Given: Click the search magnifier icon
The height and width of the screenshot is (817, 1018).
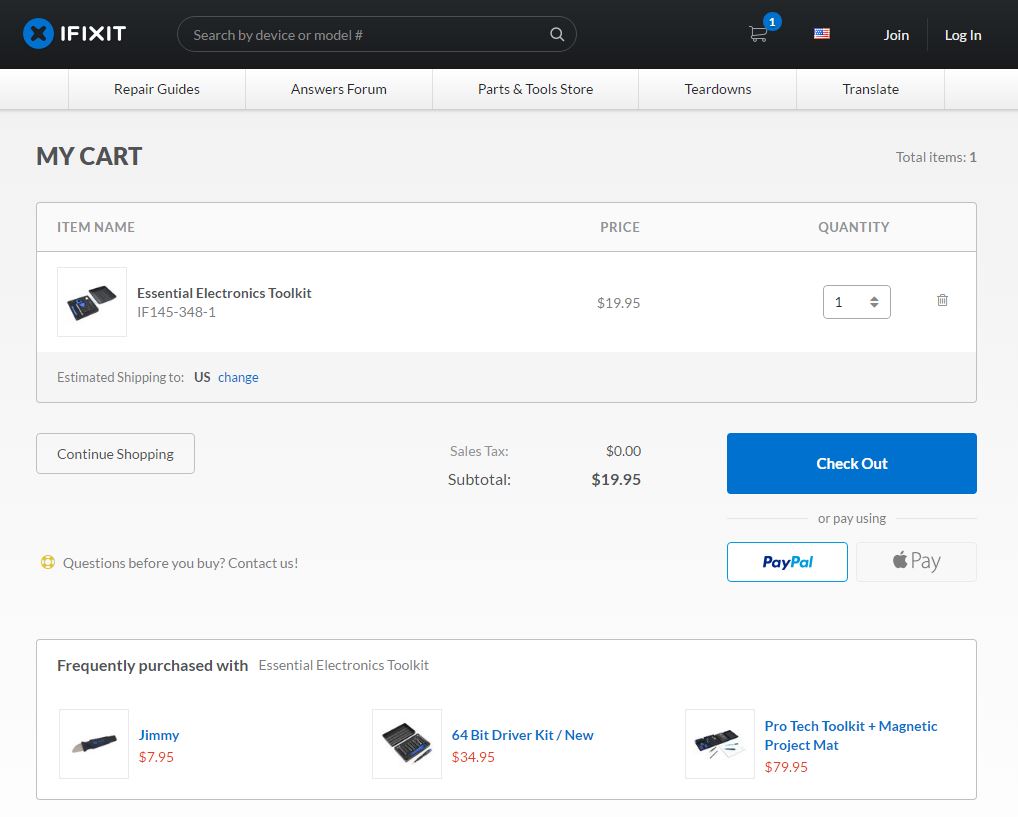Looking at the screenshot, I should click(x=557, y=35).
